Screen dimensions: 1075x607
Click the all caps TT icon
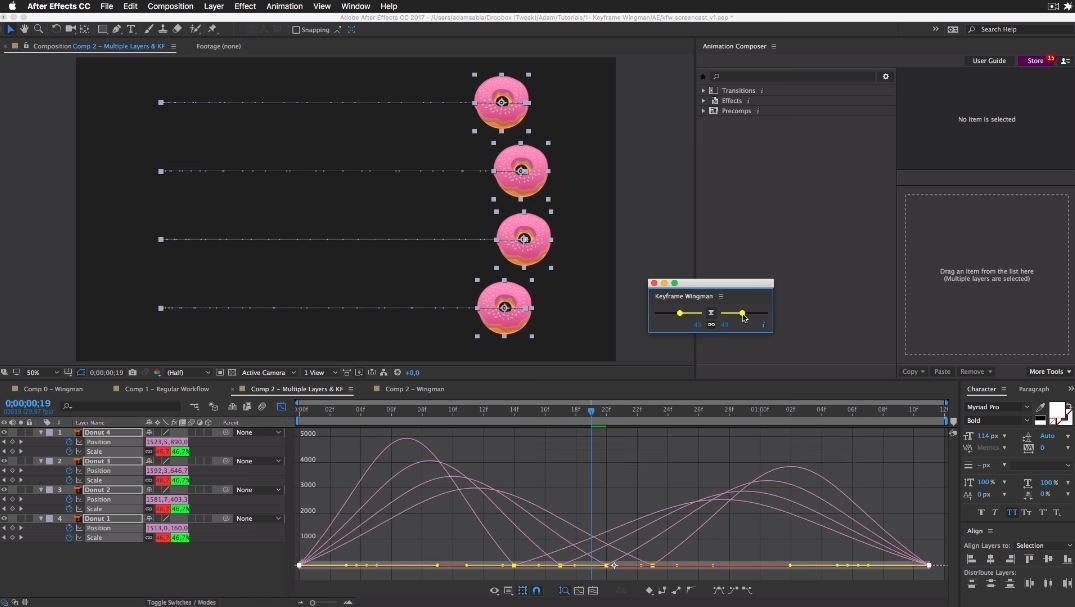(x=1011, y=512)
